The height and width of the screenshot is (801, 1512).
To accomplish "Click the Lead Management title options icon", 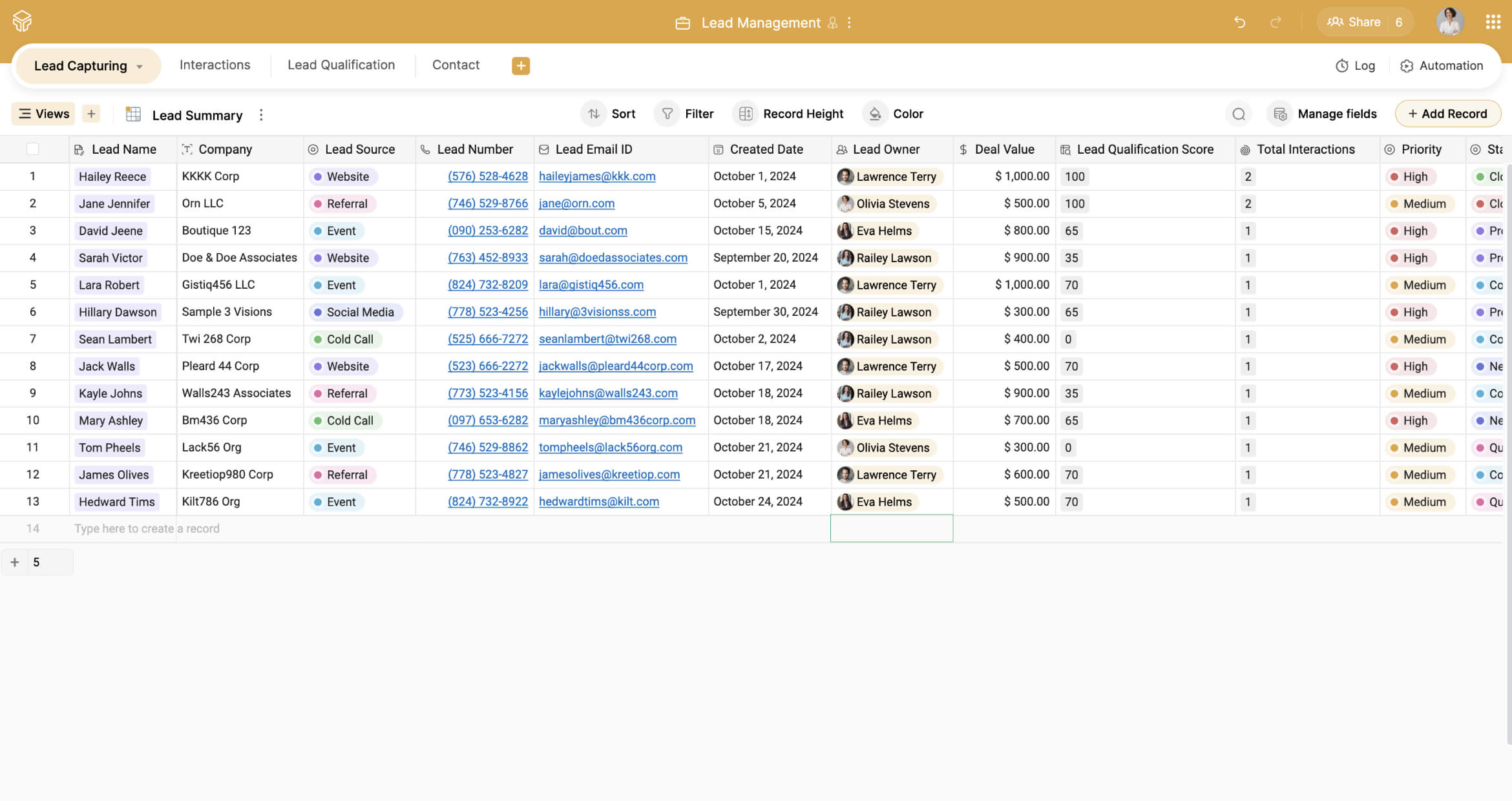I will point(849,23).
